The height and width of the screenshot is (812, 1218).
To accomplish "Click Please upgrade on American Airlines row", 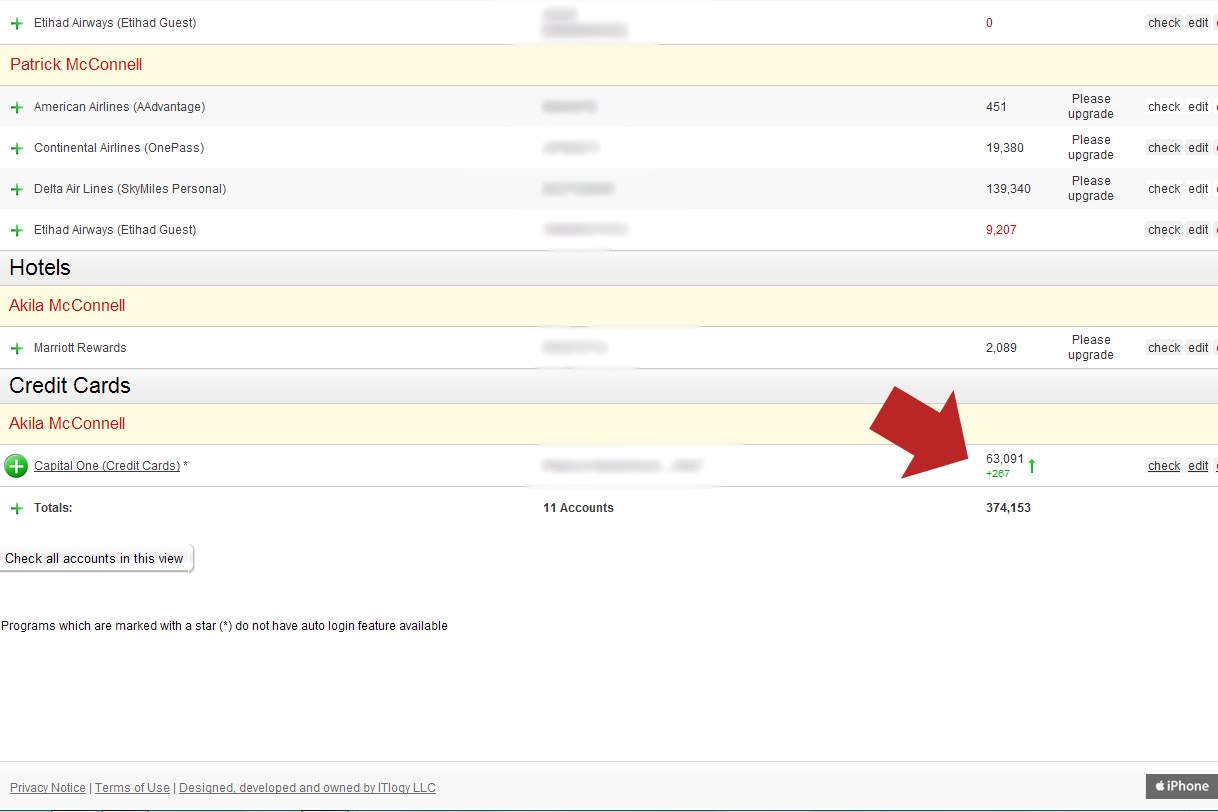I will point(1091,107).
